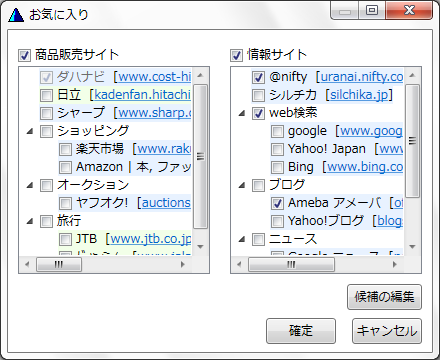Check the JTB checkbox

[x=65, y=239]
